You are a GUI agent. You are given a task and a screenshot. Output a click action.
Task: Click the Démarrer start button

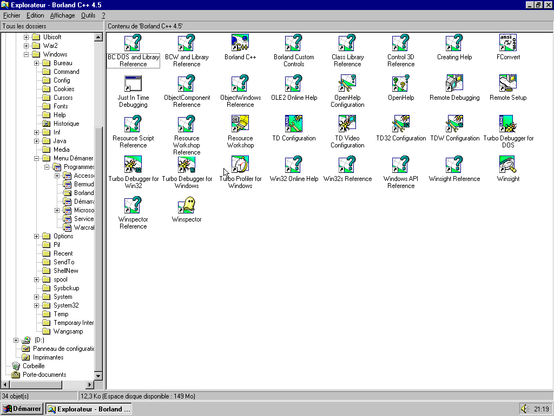(x=22, y=409)
